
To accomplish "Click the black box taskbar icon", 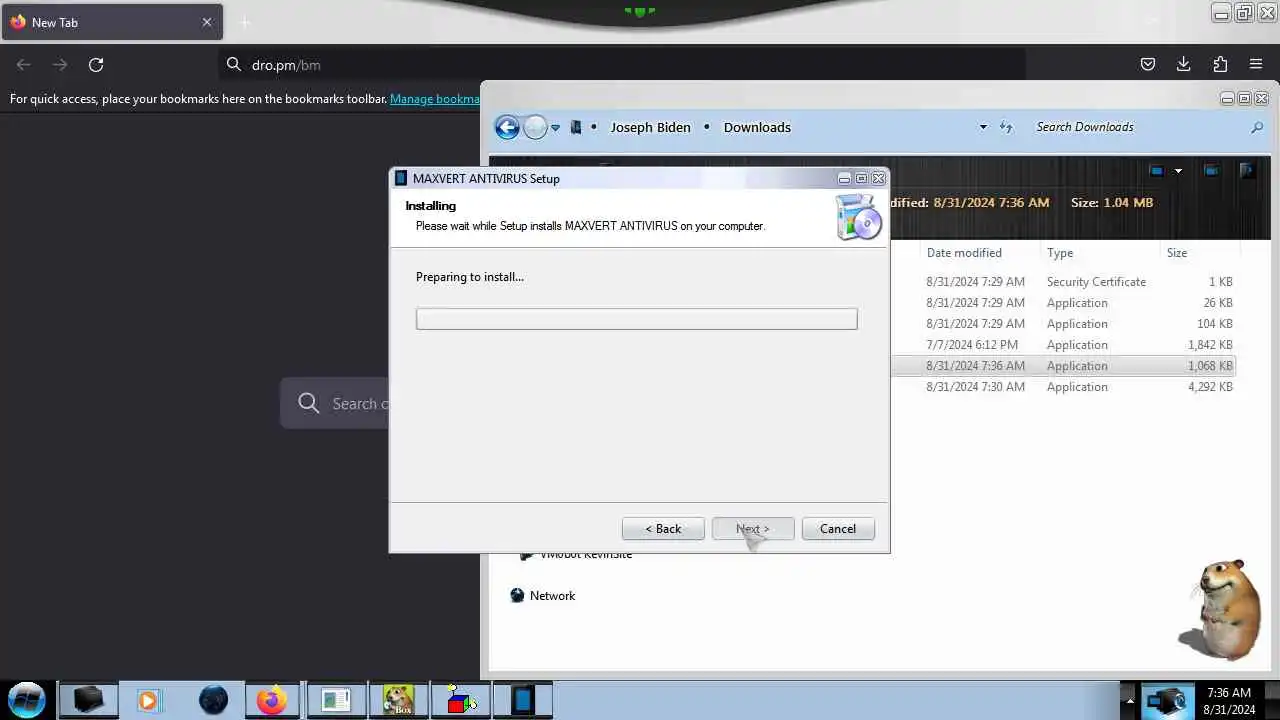I will tap(88, 699).
